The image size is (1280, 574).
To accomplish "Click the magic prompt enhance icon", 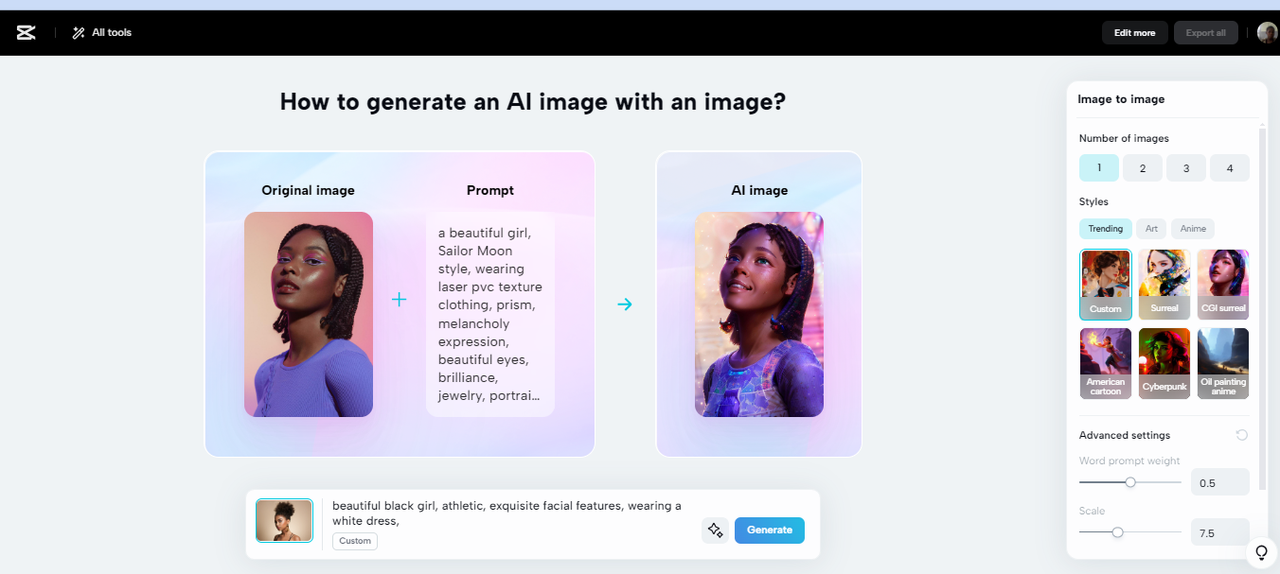I will pyautogui.click(x=715, y=530).
